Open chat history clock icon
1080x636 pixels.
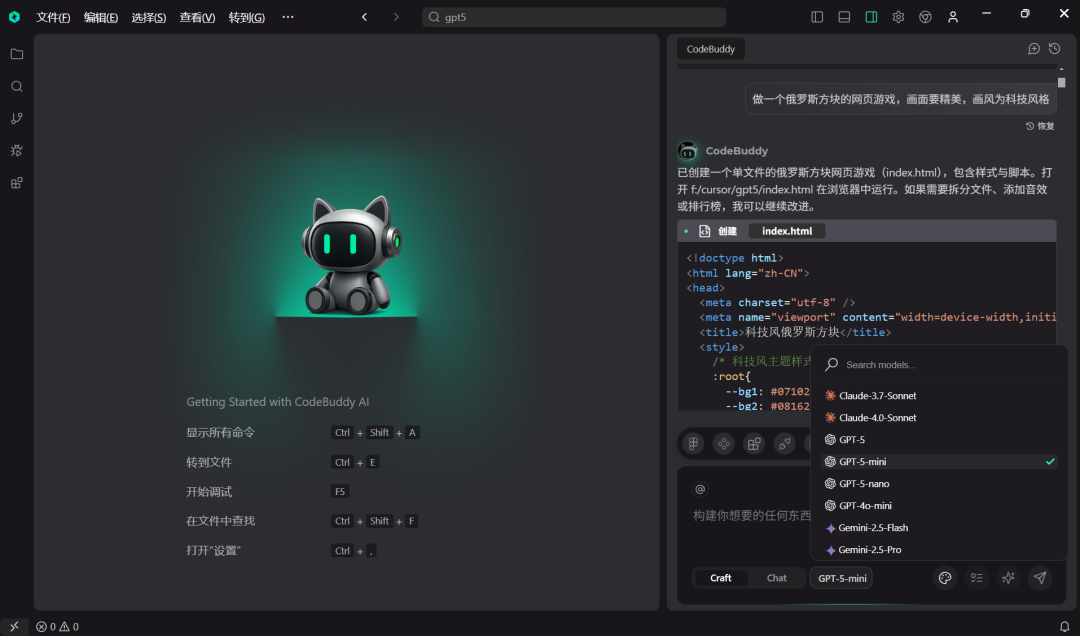1055,48
